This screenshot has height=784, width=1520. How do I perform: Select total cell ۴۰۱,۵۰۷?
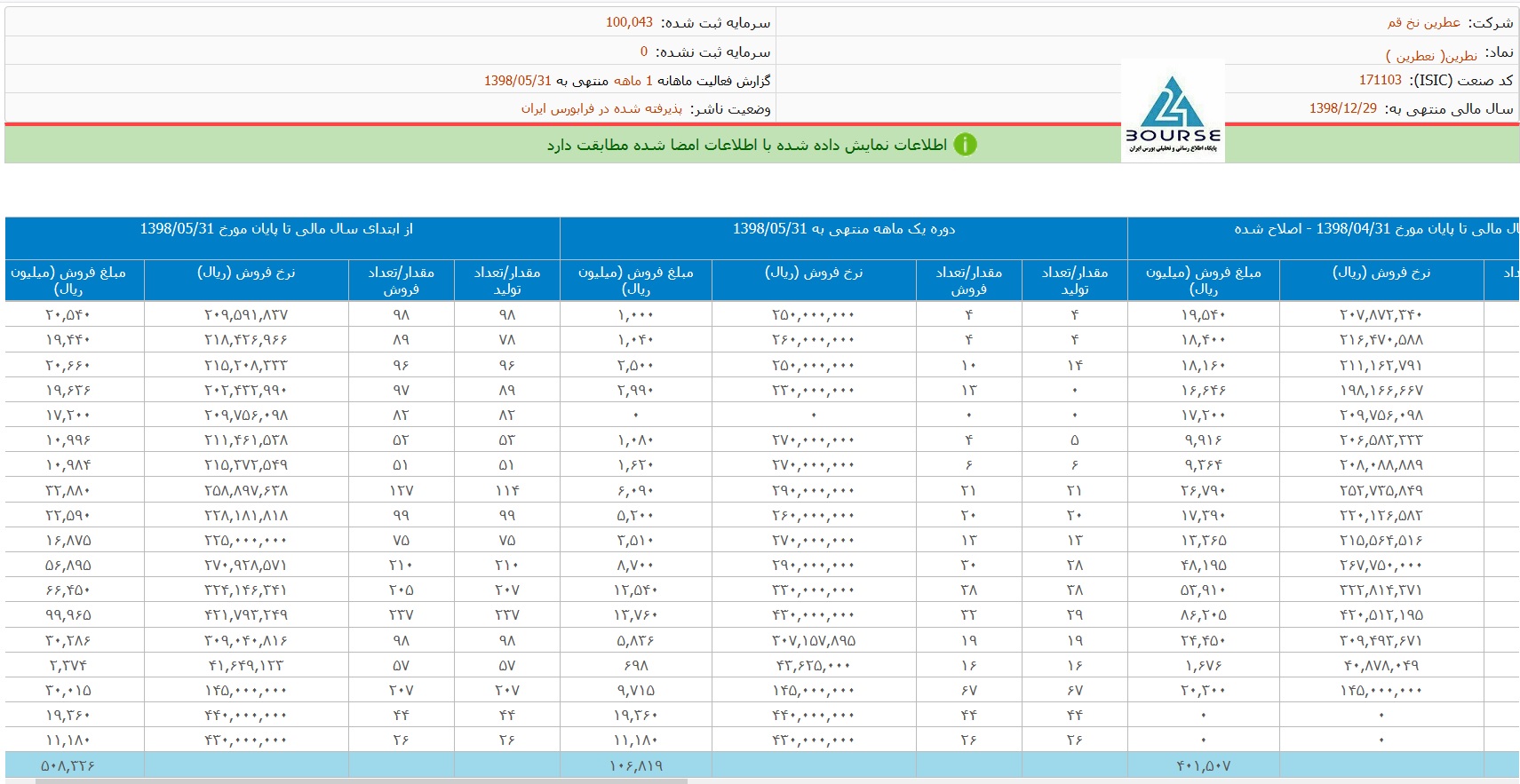1204,765
